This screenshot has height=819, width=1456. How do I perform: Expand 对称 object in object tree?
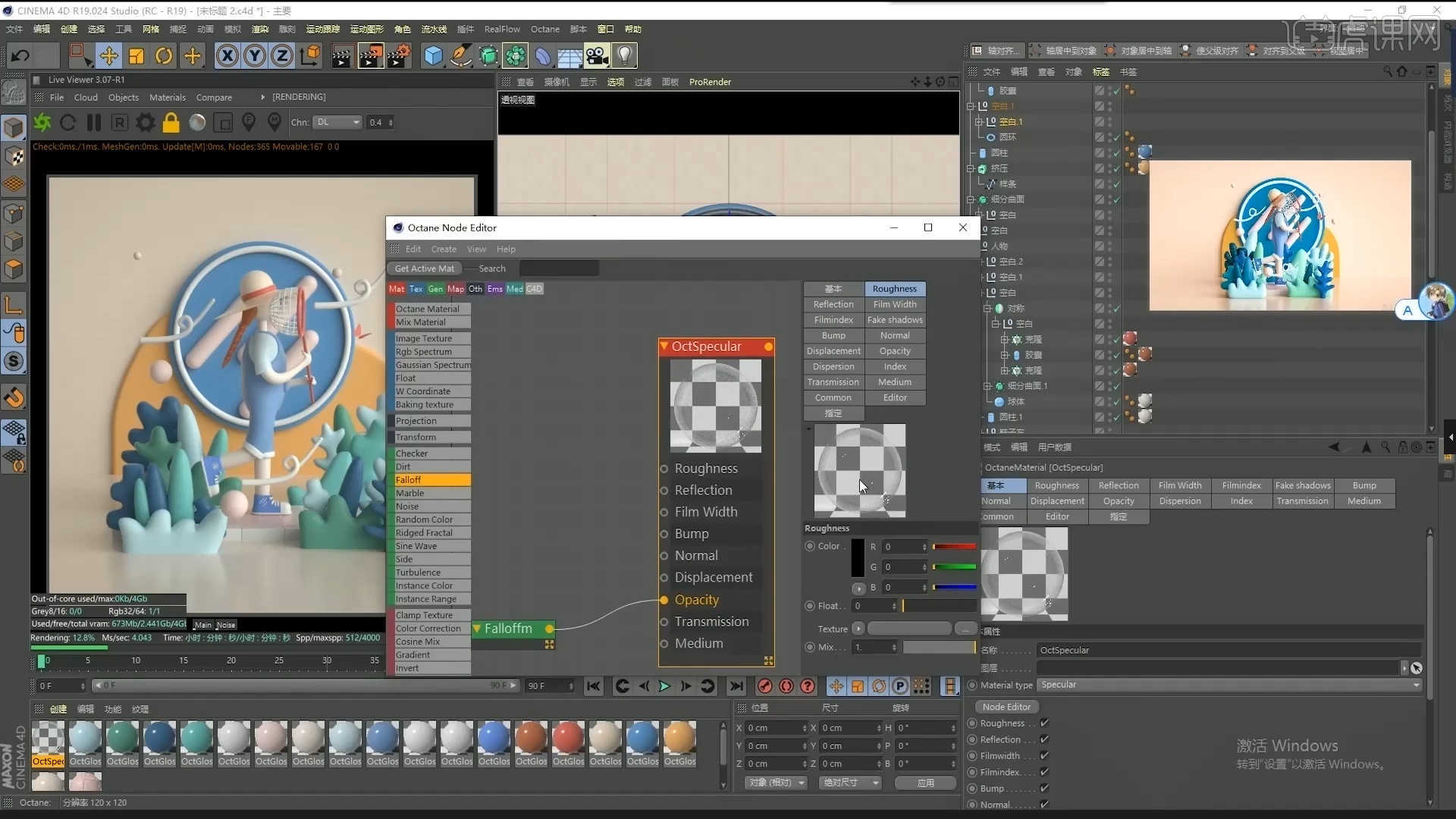pos(987,309)
